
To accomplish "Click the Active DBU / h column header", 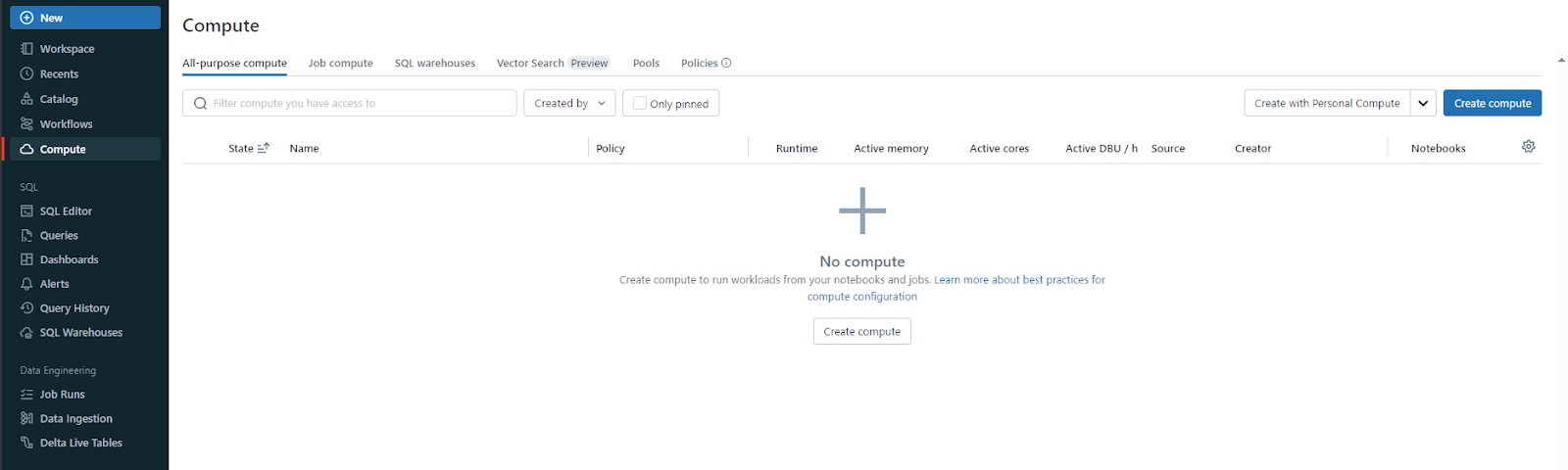I will click(x=1101, y=148).
